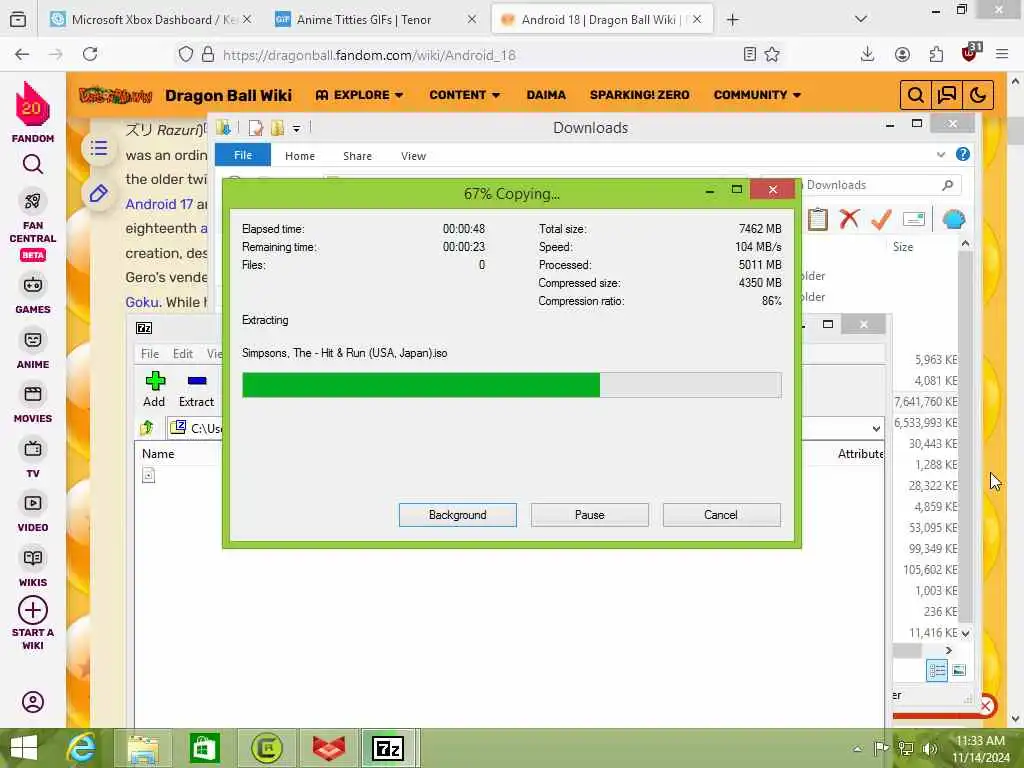The width and height of the screenshot is (1024, 768).
Task: Open Firefox hamburger menu
Action: 1002,54
